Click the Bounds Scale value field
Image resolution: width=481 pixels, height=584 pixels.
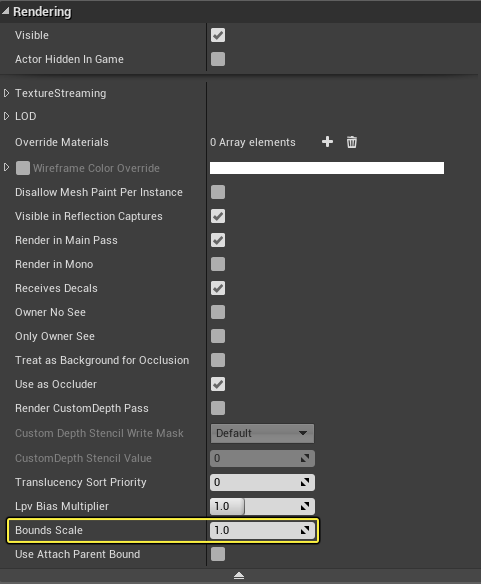coord(262,530)
